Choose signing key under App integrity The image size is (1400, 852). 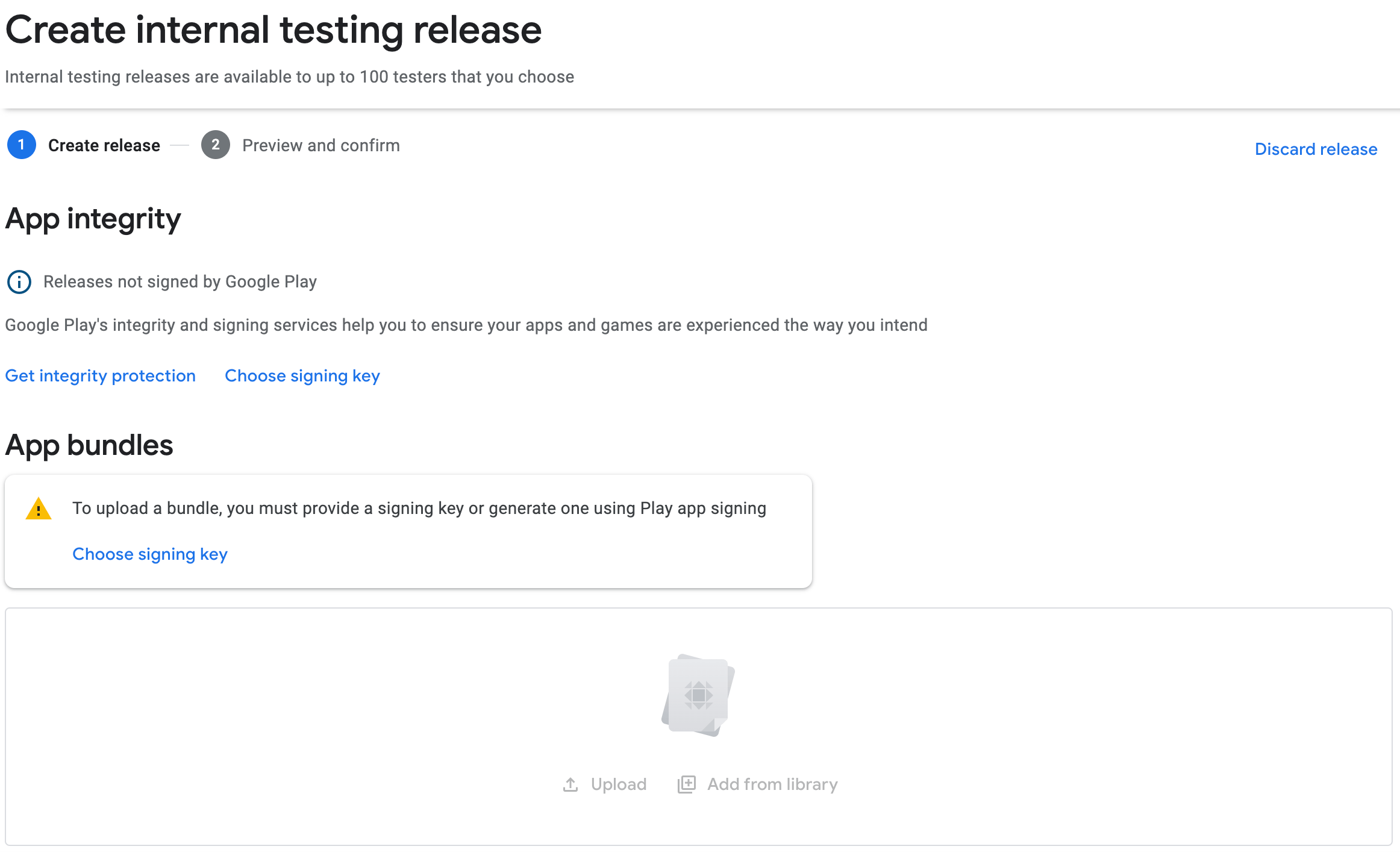302,376
